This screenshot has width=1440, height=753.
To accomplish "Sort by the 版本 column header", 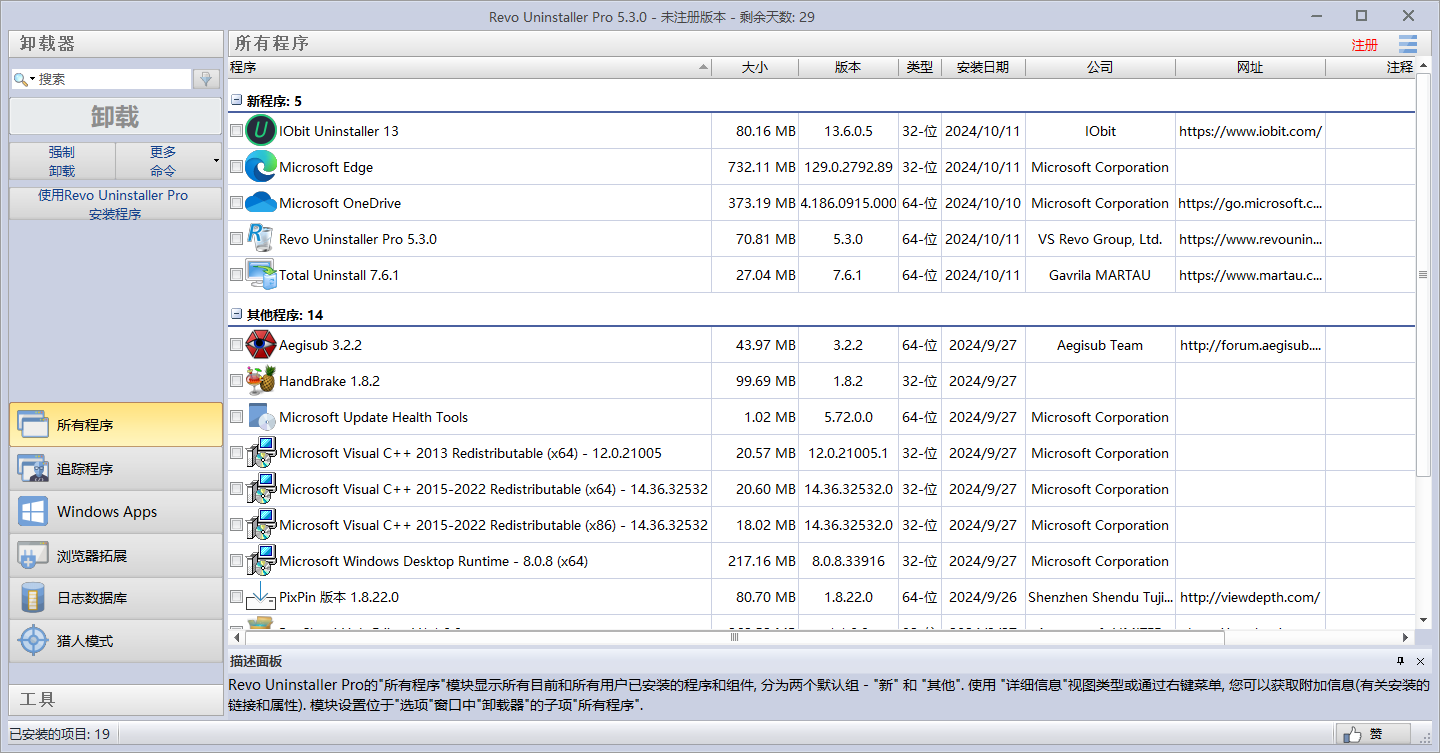I will click(x=848, y=67).
